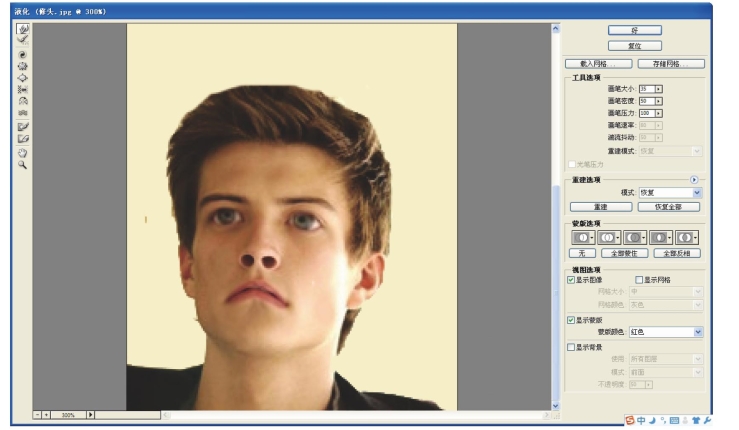Click the 载入网格 load mesh button

tap(599, 64)
